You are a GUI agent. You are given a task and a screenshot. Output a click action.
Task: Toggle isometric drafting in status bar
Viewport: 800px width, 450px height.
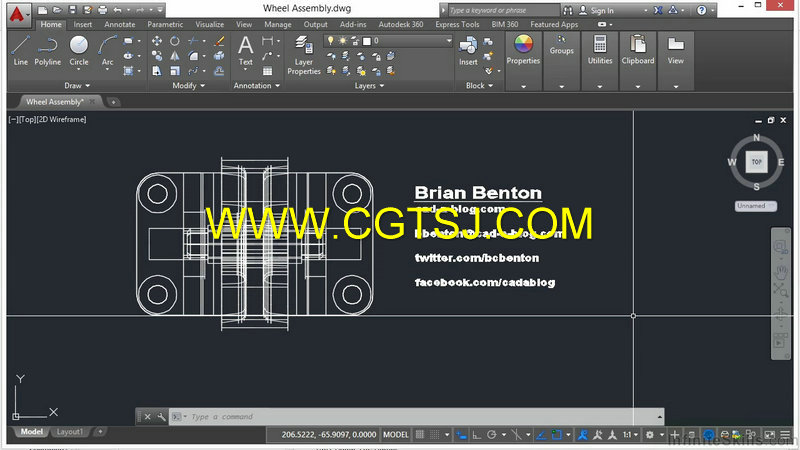[x=516, y=435]
